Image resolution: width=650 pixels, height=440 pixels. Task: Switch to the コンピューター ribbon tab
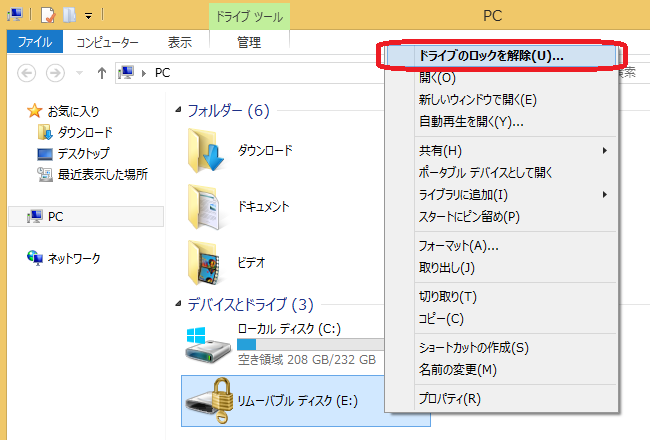107,42
